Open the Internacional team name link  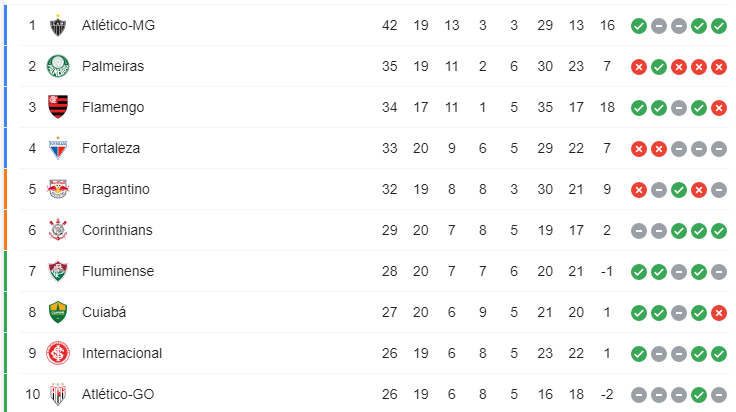tap(122, 353)
